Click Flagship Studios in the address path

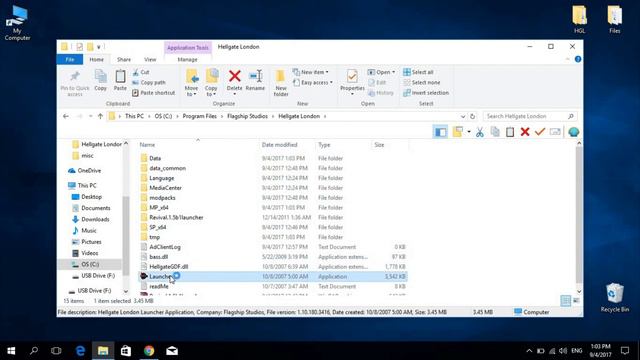[247, 116]
